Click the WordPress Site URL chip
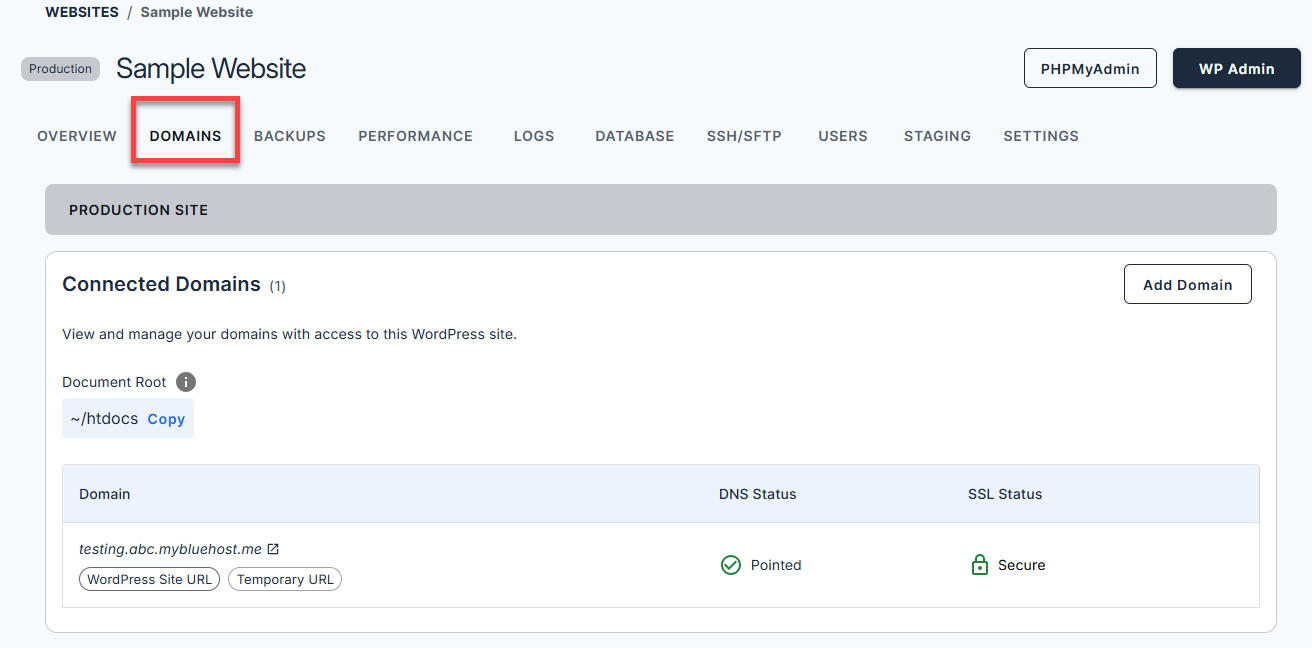The height and width of the screenshot is (648, 1312). tap(149, 579)
